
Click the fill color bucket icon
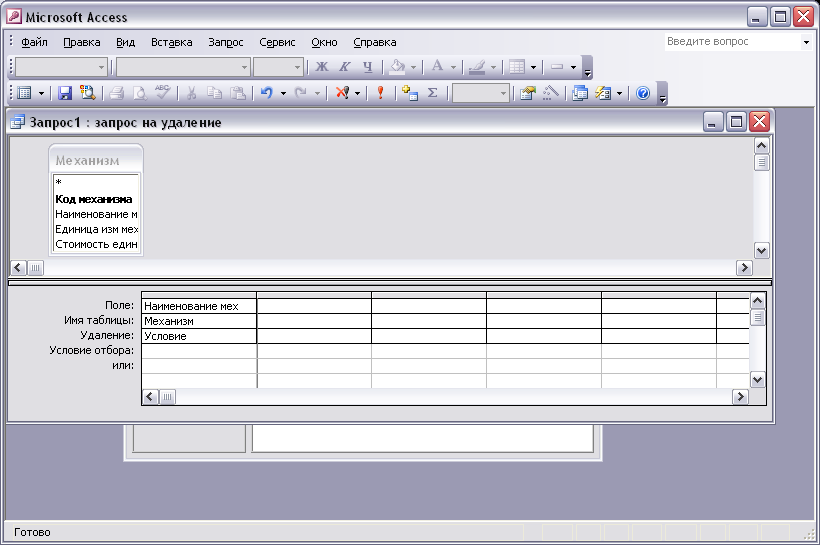[398, 67]
